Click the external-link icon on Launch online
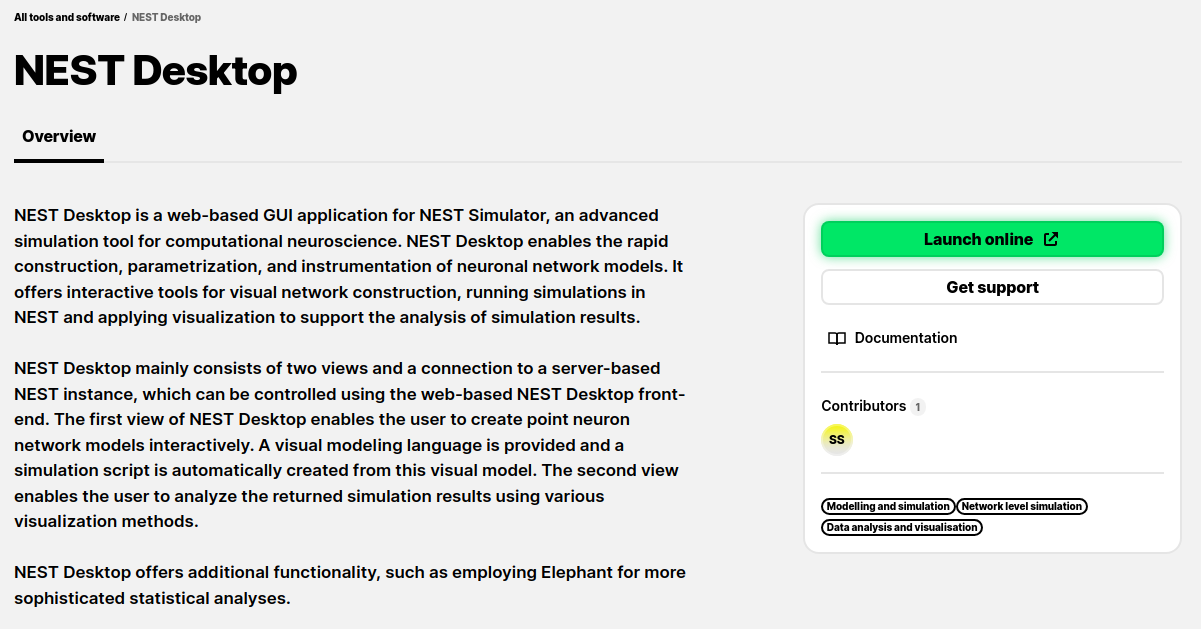Image resolution: width=1201 pixels, height=629 pixels. point(1051,239)
